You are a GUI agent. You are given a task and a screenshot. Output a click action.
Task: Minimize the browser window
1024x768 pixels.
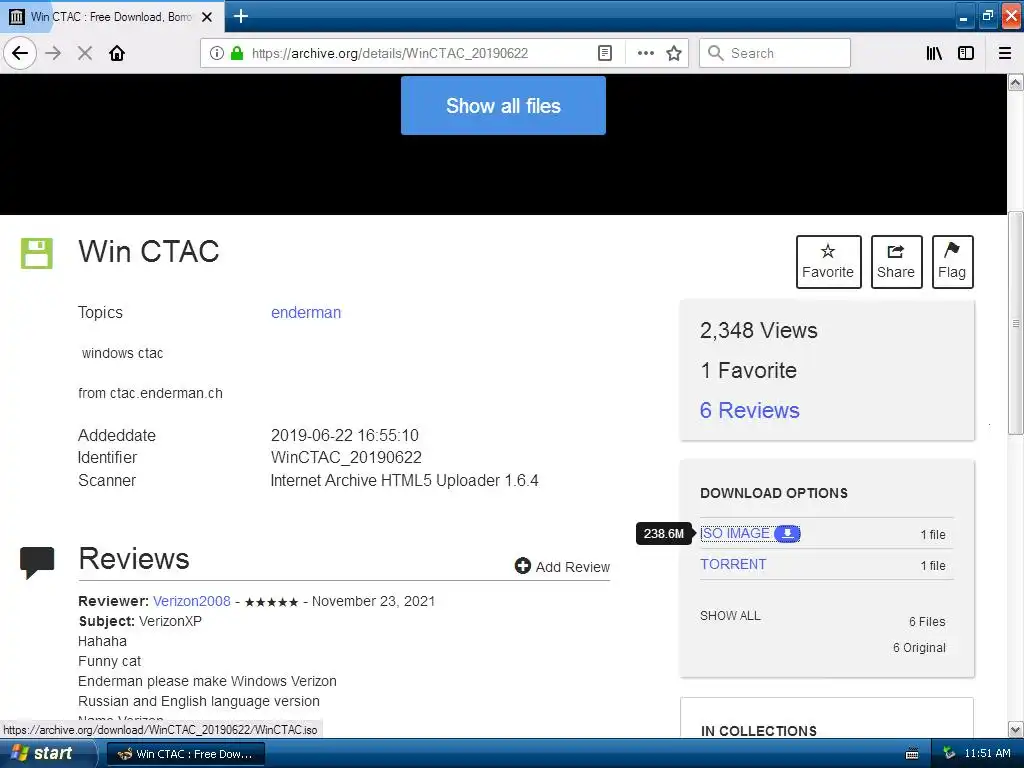pos(963,16)
